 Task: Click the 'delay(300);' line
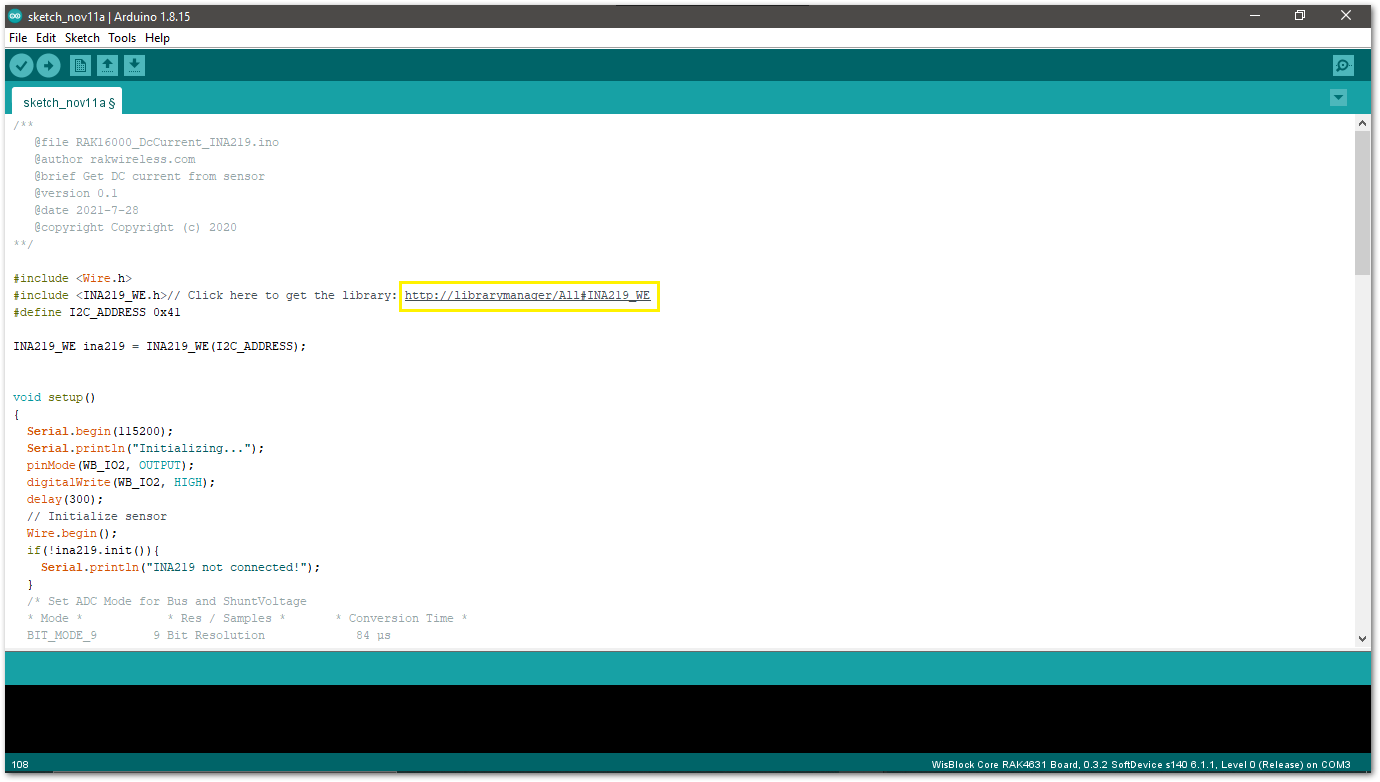click(x=65, y=499)
